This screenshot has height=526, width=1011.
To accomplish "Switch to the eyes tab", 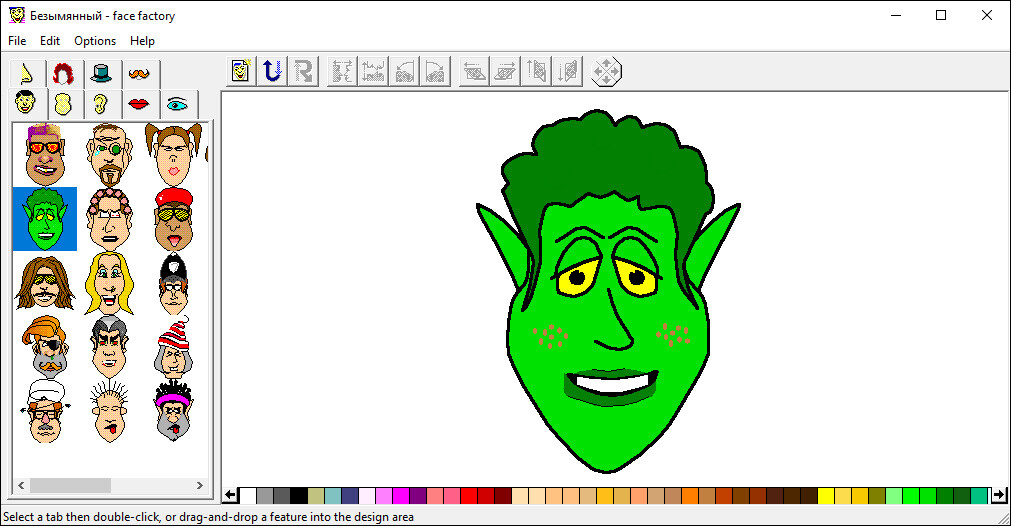I will coord(177,104).
